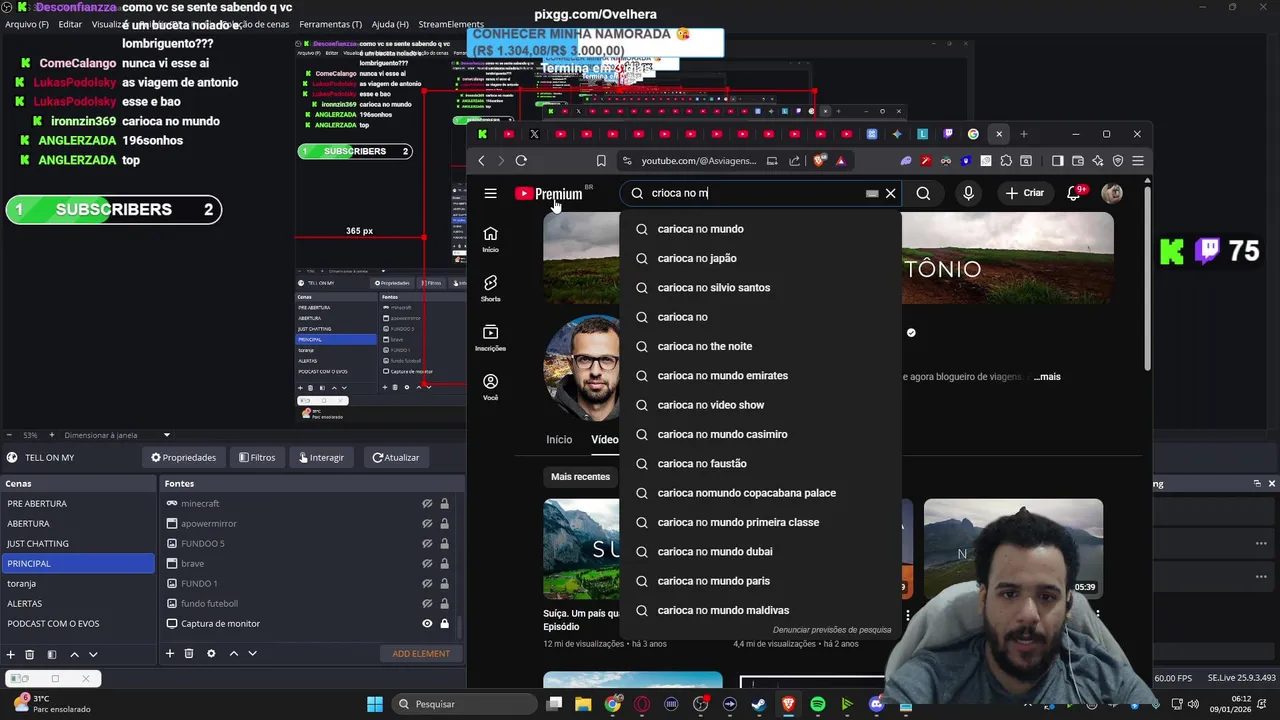
Task: Open Brave main menu hamburger
Action: click(1138, 160)
